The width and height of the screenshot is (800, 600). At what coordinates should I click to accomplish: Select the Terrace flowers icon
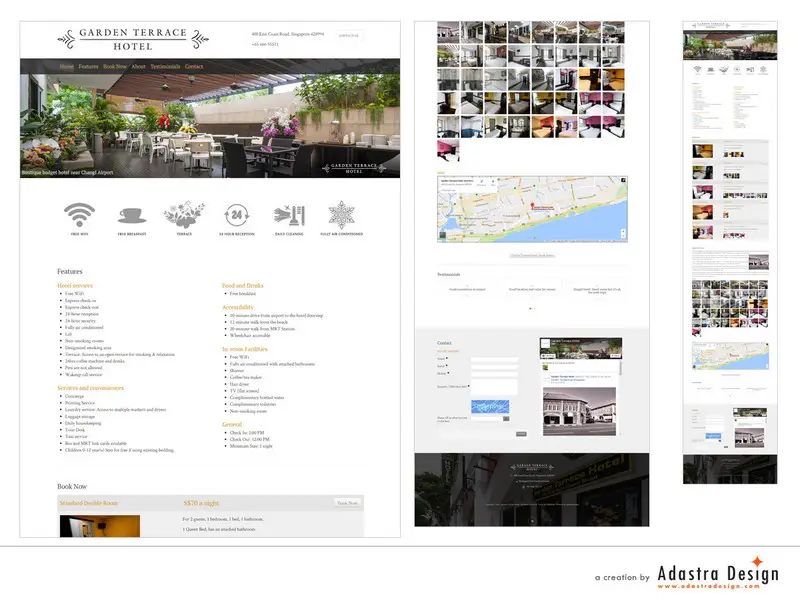[184, 215]
